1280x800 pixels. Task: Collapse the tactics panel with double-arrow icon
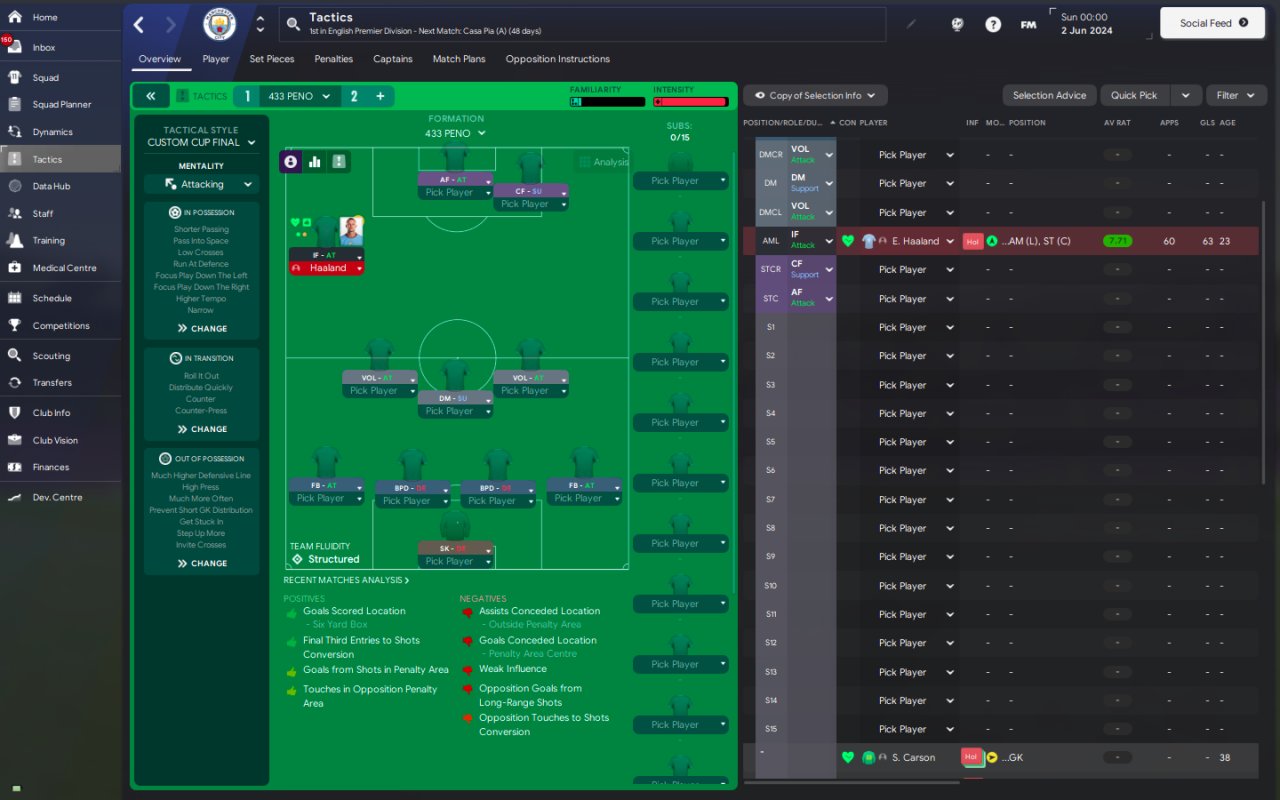[150, 96]
